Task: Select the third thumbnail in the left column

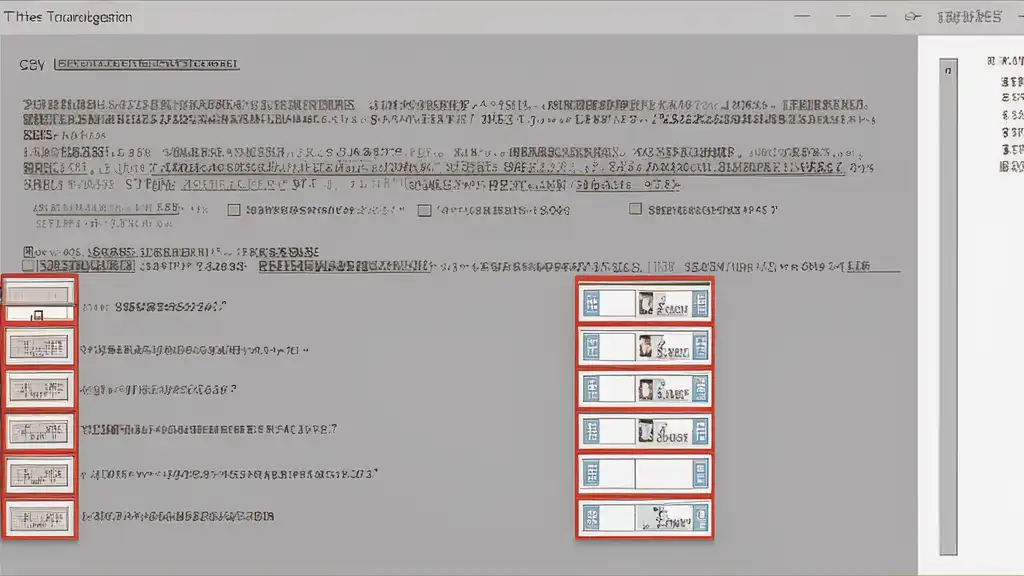Action: tap(39, 390)
